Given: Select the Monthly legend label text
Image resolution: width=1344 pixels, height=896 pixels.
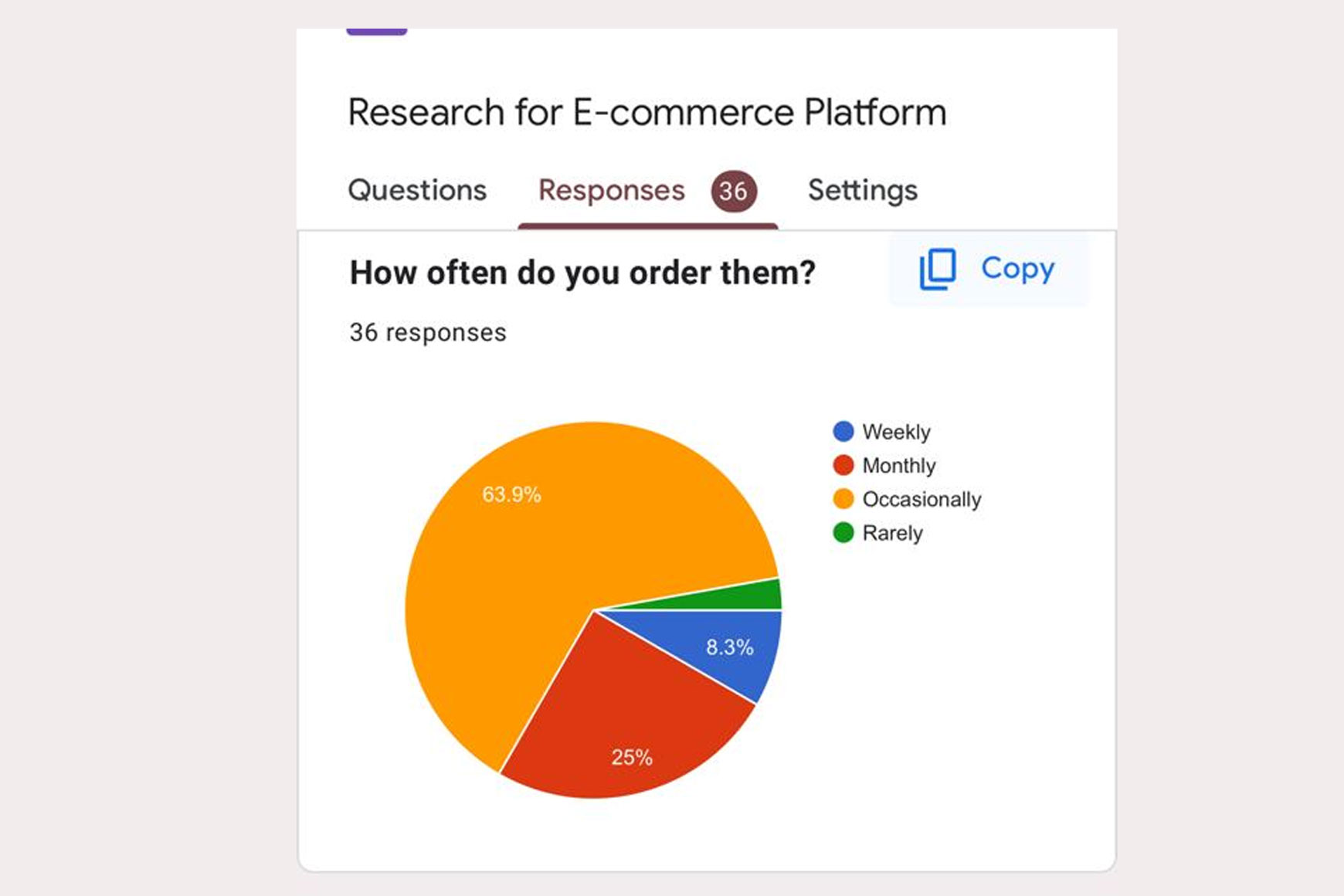Looking at the screenshot, I should point(899,465).
